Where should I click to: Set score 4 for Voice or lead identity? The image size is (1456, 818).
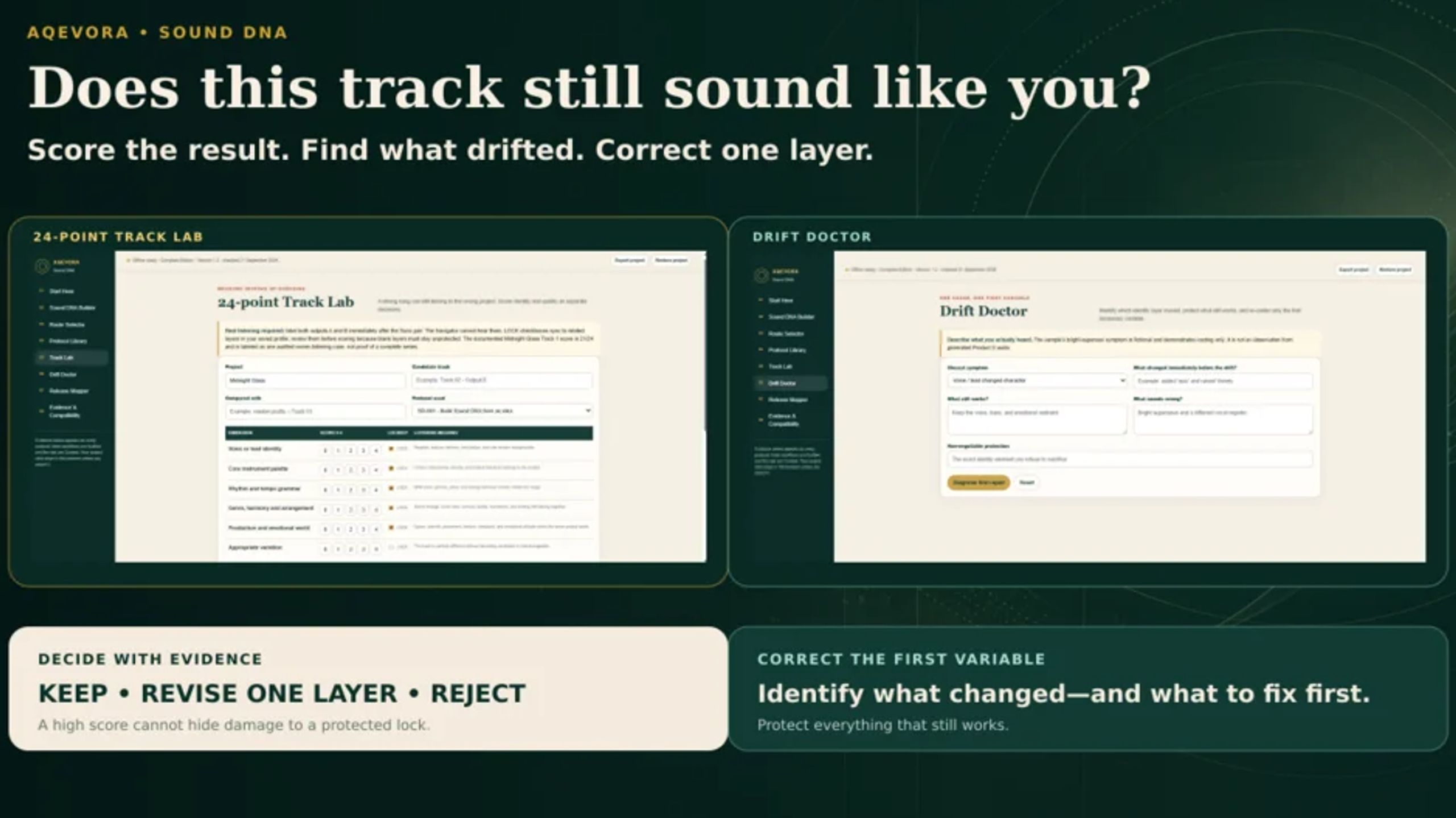[x=375, y=450]
